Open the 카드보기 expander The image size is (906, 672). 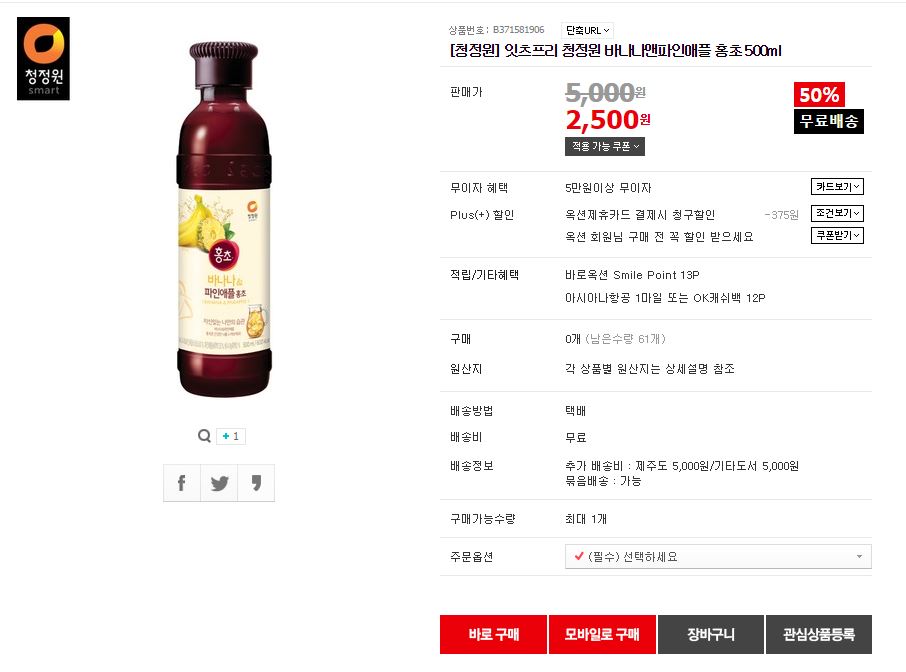pyautogui.click(x=837, y=187)
